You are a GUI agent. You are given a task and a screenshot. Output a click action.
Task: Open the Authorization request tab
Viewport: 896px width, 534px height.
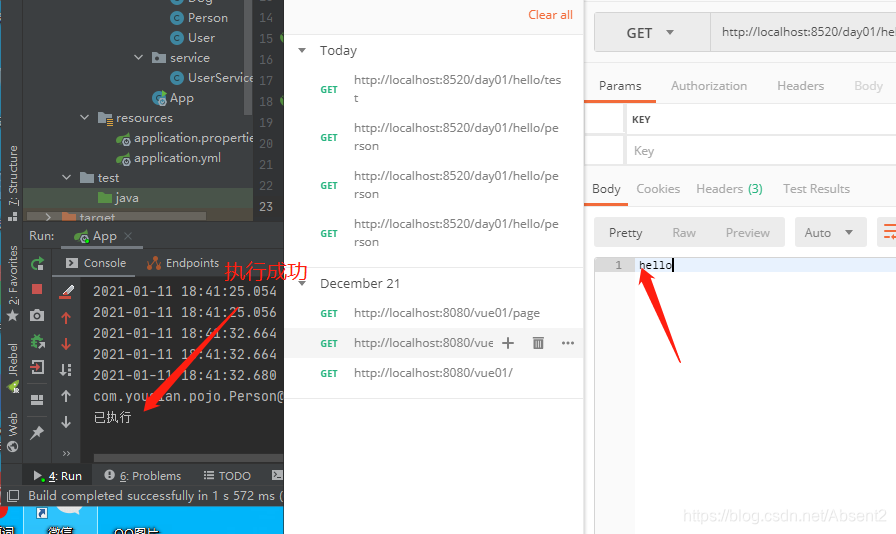click(709, 86)
